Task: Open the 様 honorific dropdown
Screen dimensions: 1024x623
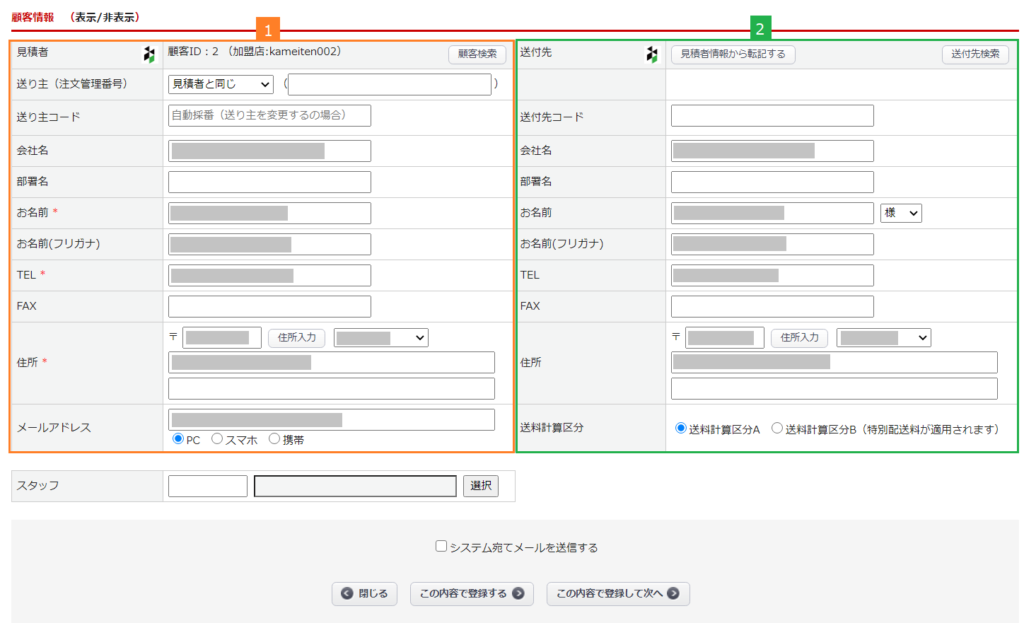Action: [x=900, y=213]
